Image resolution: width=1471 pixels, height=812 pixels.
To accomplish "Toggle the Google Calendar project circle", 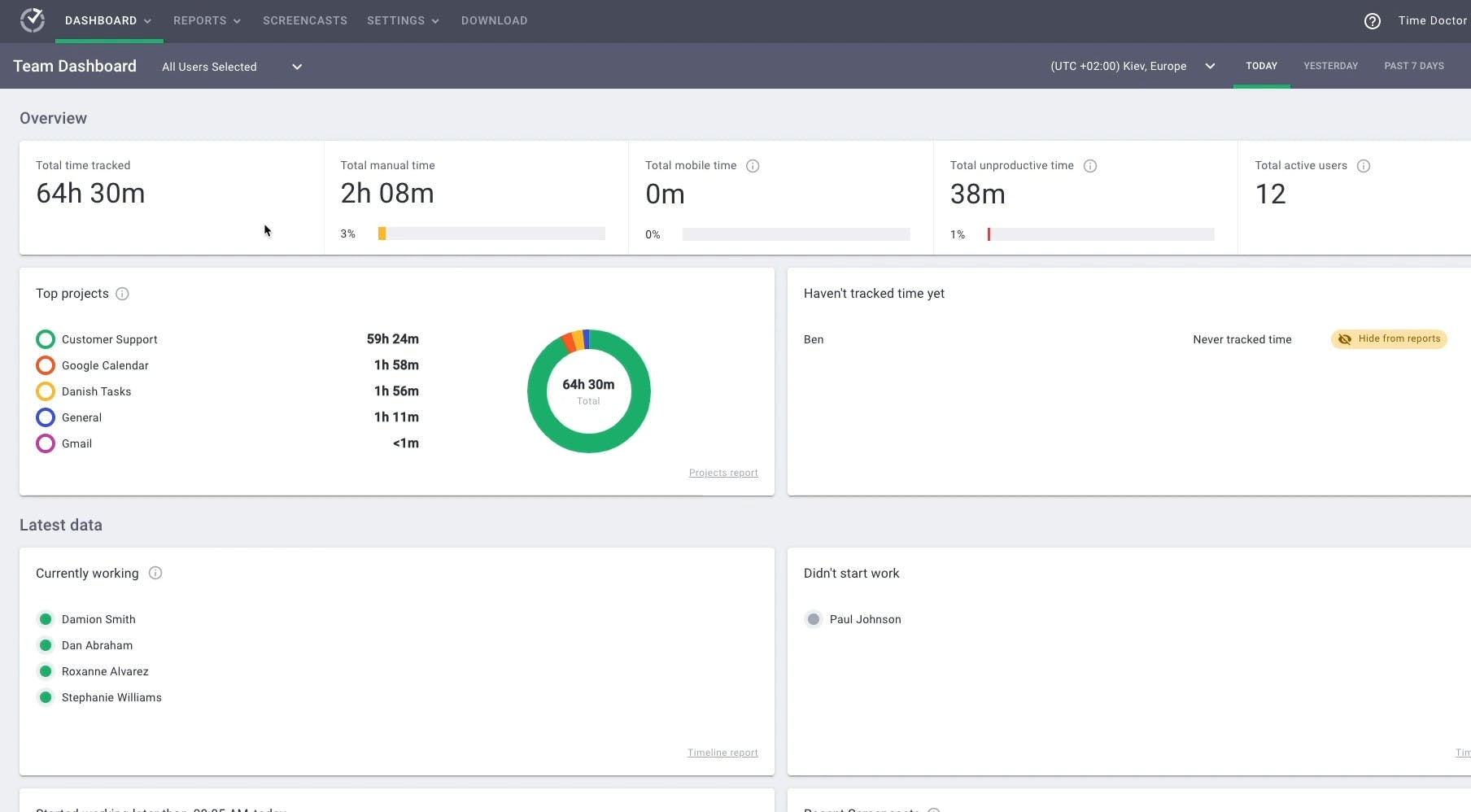I will pos(46,365).
